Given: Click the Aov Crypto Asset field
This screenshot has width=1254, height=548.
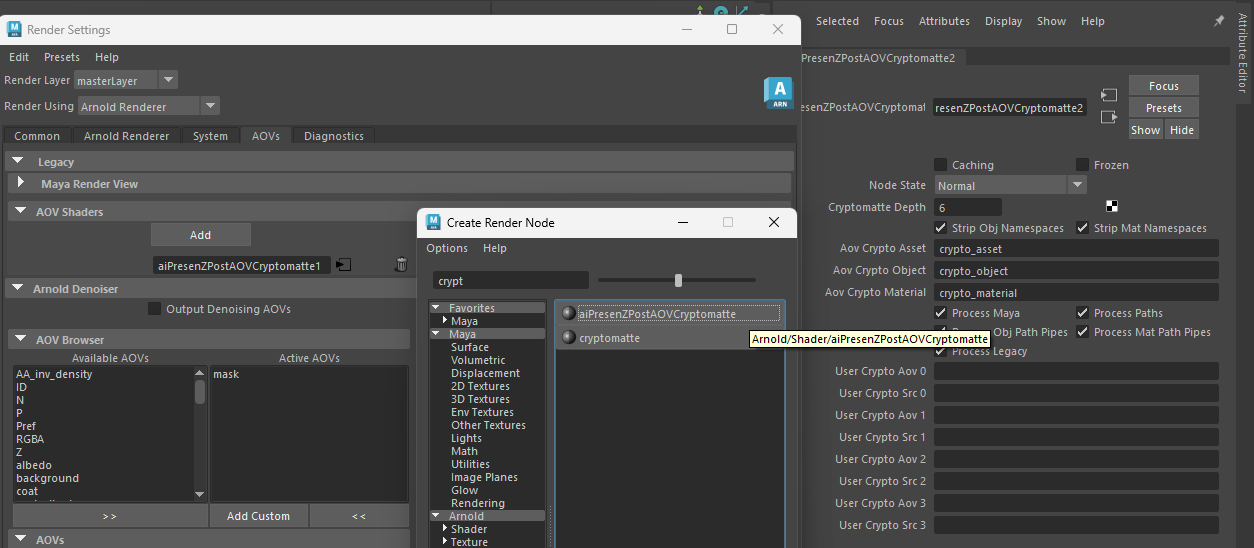Looking at the screenshot, I should click(1076, 248).
